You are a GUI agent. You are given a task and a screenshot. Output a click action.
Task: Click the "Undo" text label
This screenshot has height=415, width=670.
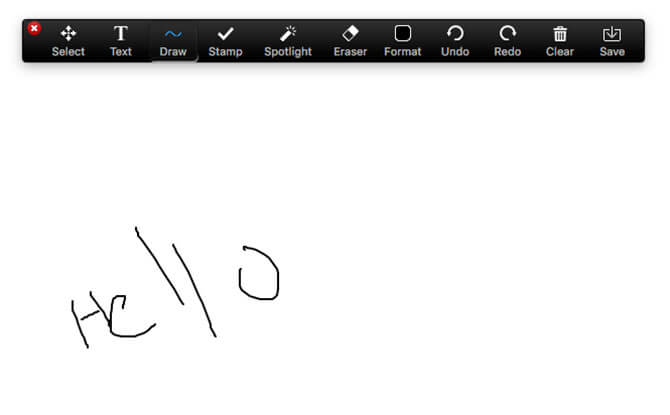(455, 52)
